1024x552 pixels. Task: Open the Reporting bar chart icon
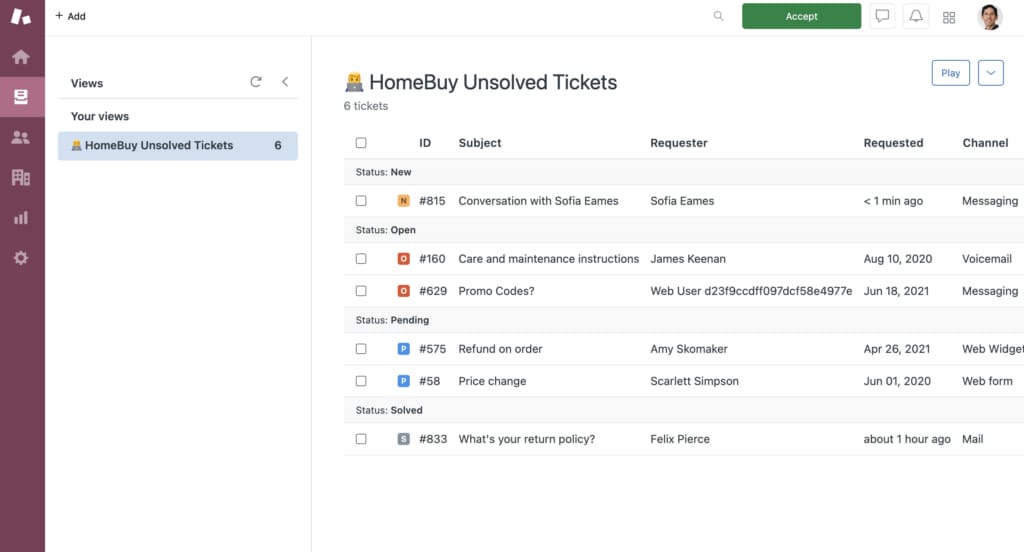click(21, 218)
